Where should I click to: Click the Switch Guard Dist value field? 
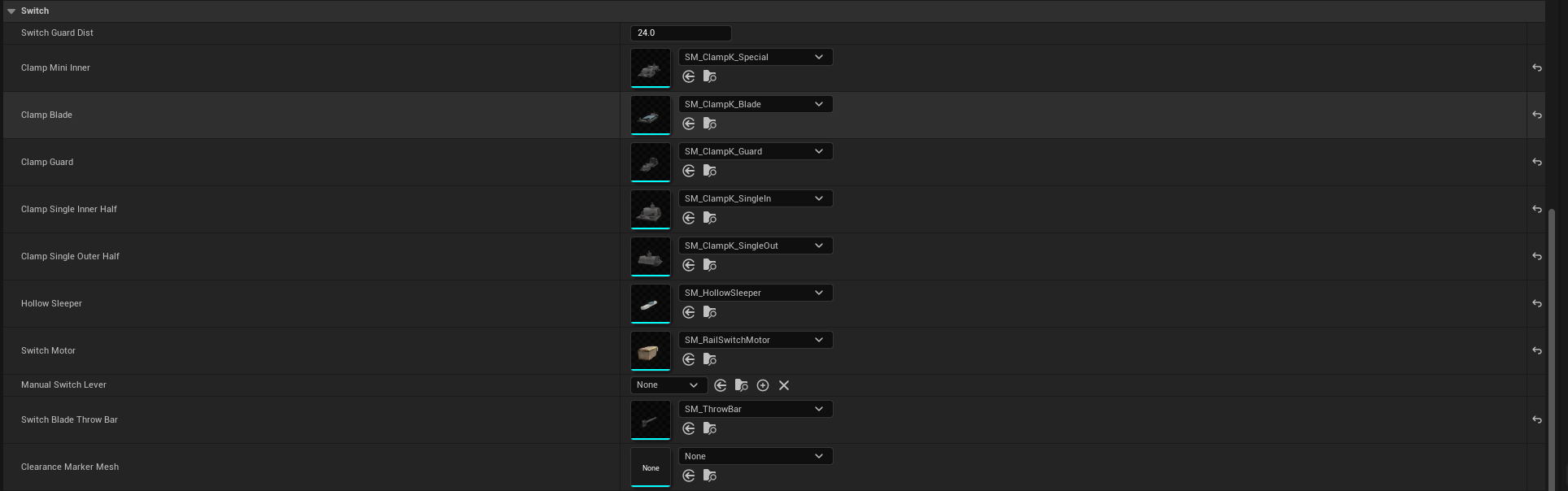680,33
